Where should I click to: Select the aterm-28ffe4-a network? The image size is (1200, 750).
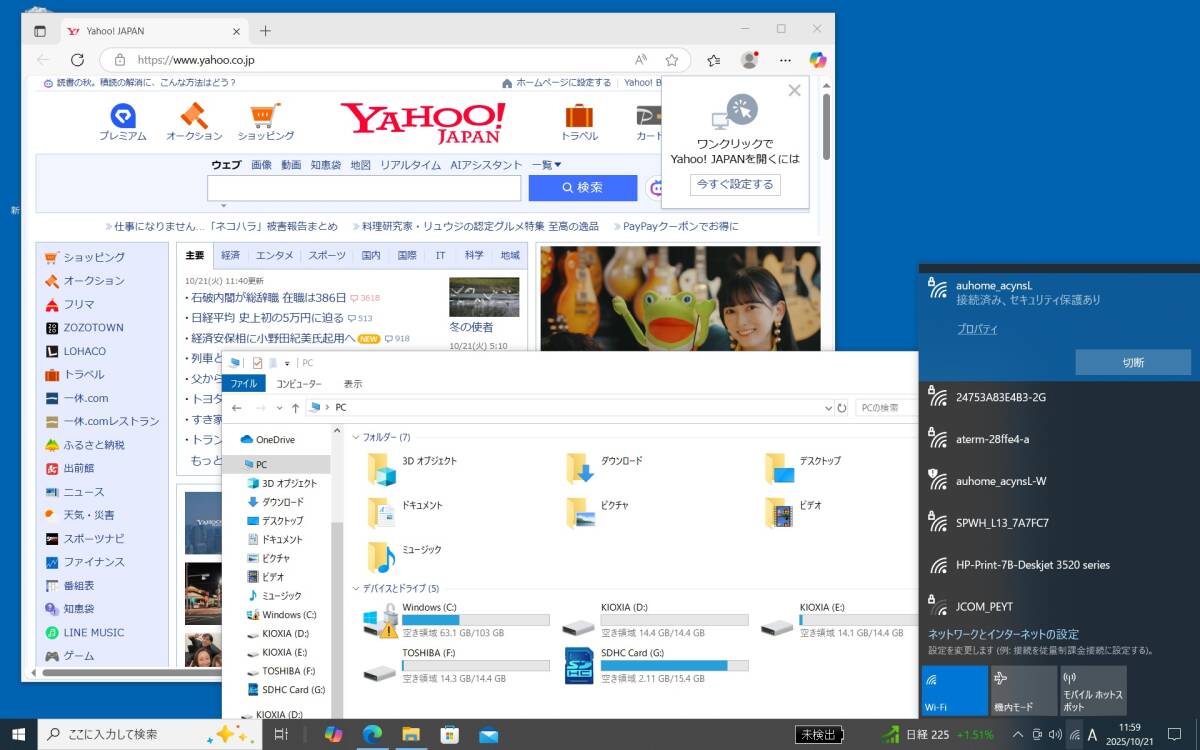coord(1059,439)
